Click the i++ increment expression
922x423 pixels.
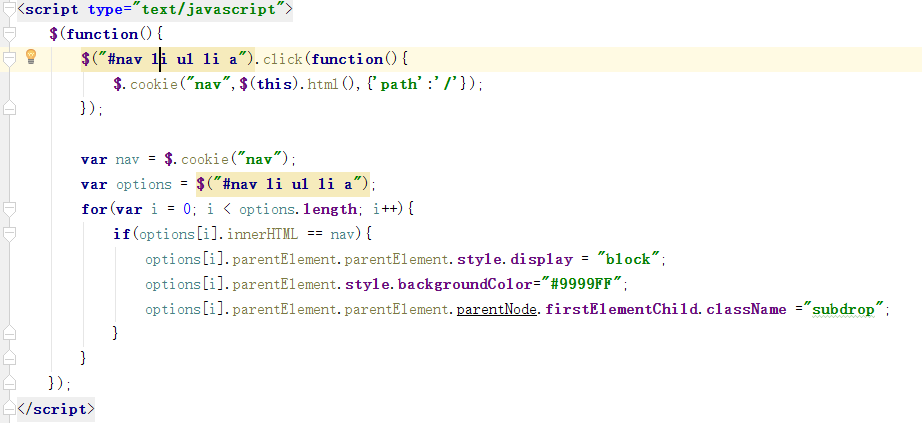(387, 209)
